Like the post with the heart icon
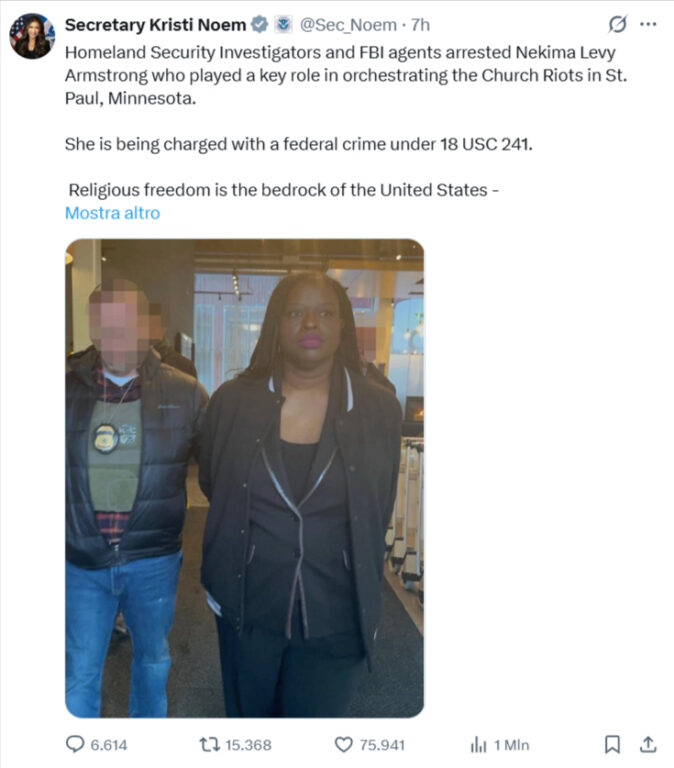 [x=343, y=744]
